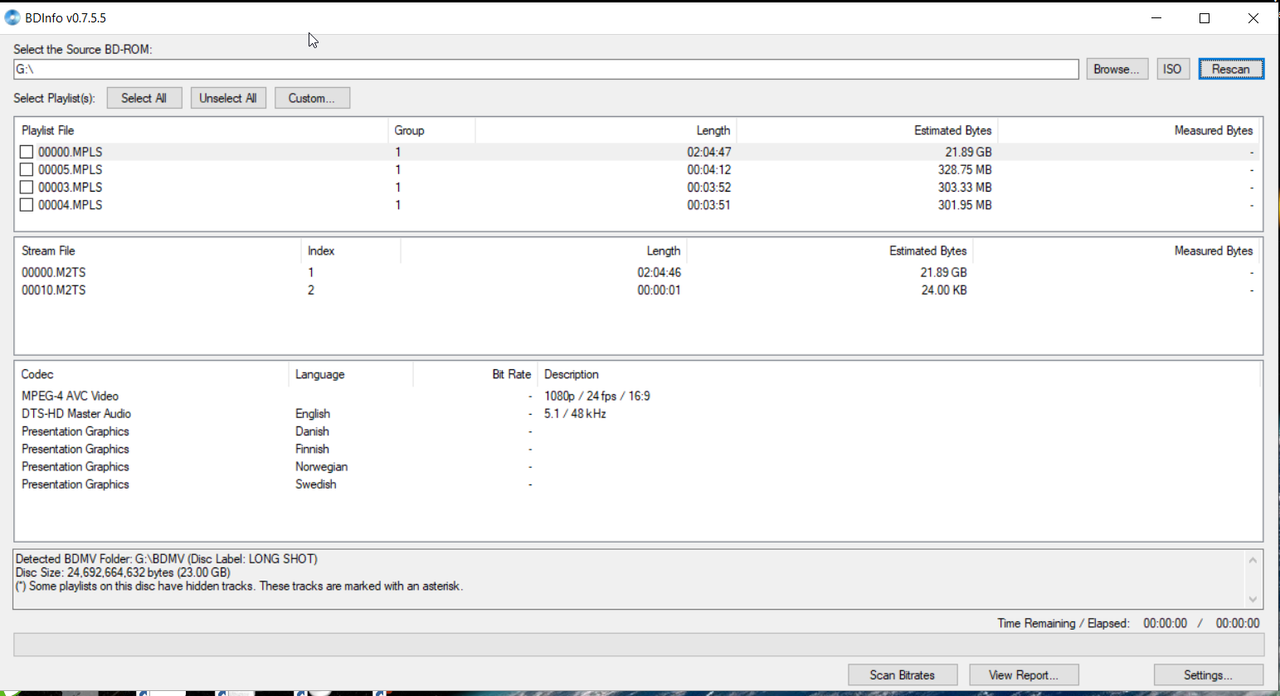Tick the 00005.MPLS playlist checkbox

coord(27,170)
